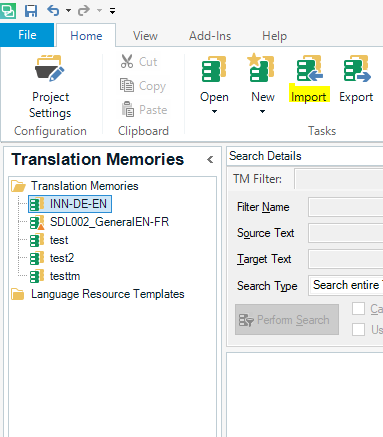Click the Perform Search button
Screen dimensions: 383x437
[x=287, y=319]
